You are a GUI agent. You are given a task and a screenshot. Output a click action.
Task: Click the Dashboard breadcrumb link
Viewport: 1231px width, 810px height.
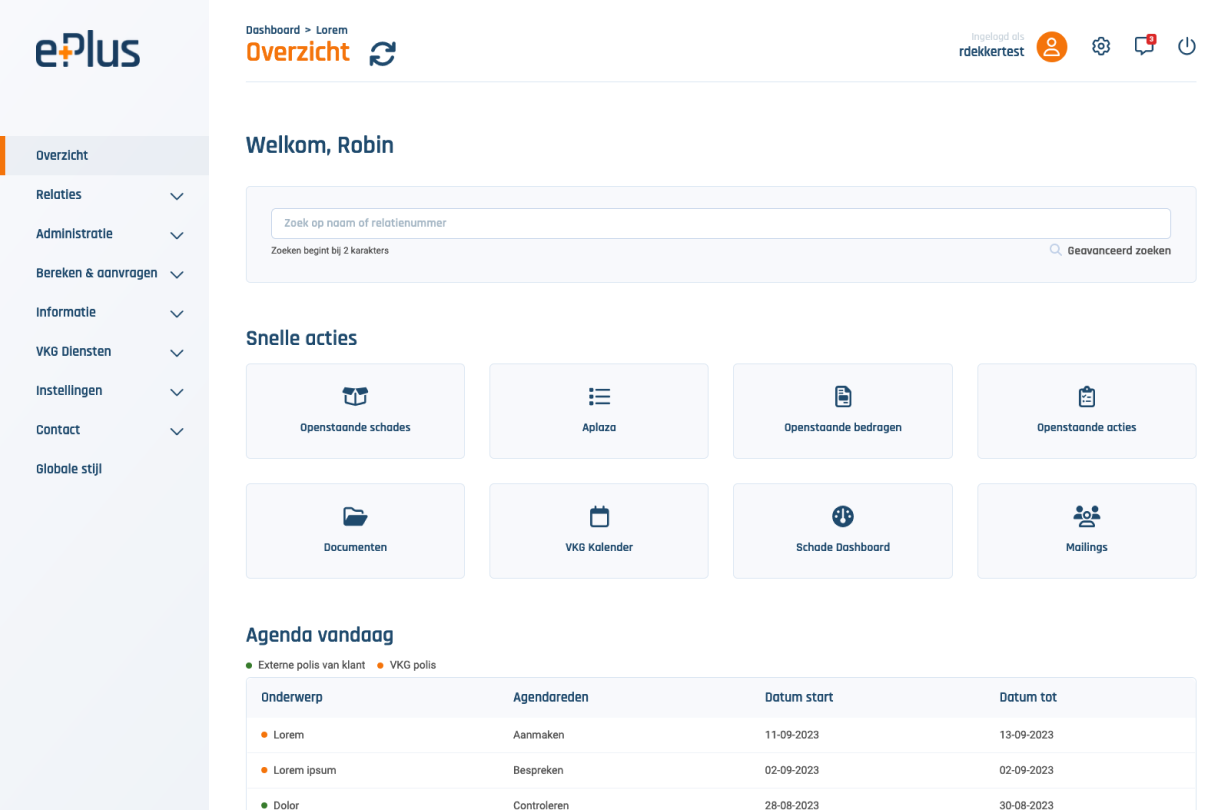click(x=272, y=30)
